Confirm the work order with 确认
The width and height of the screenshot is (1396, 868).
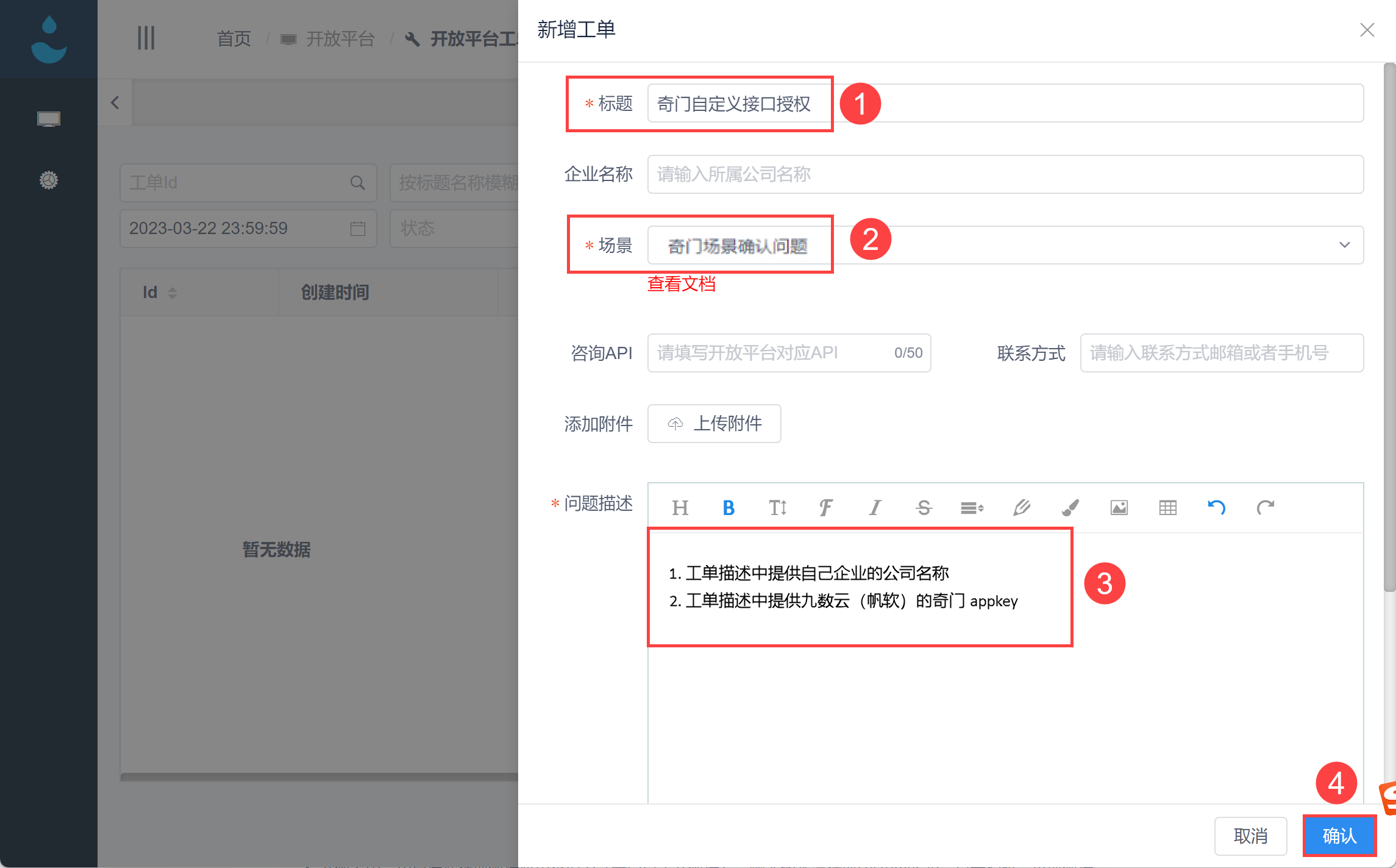pyautogui.click(x=1339, y=836)
